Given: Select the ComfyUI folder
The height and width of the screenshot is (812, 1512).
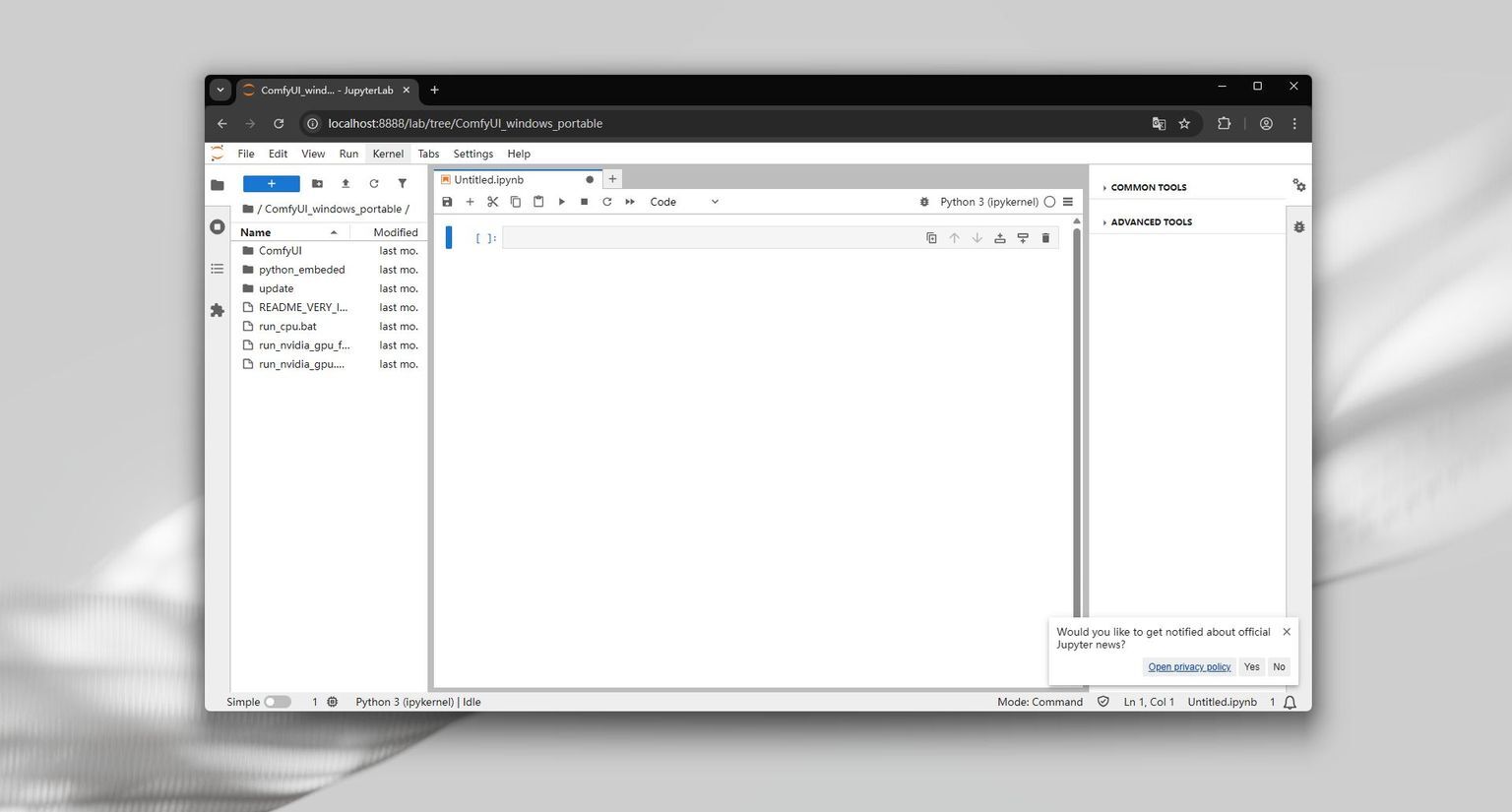Looking at the screenshot, I should coord(330,251).
